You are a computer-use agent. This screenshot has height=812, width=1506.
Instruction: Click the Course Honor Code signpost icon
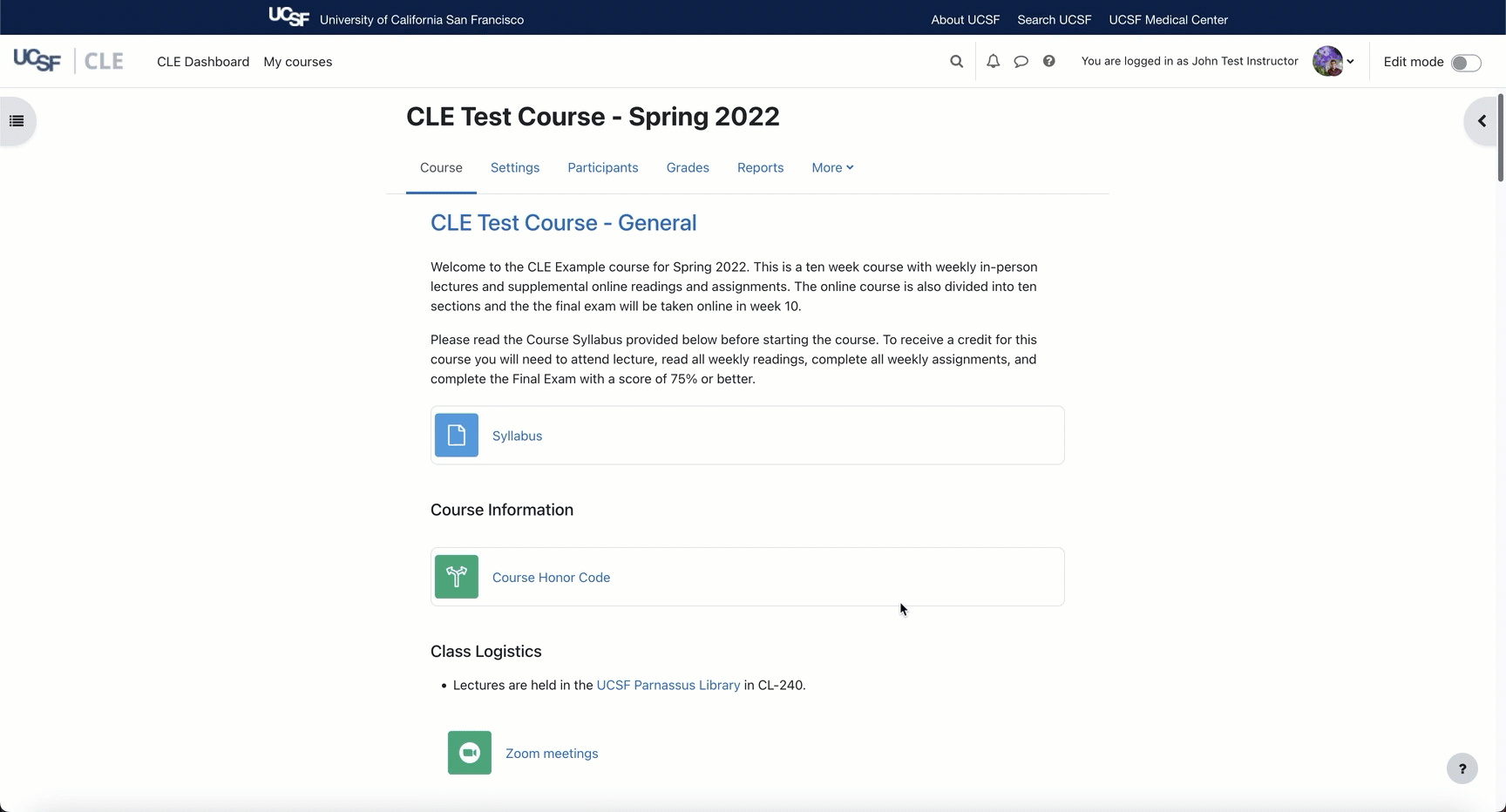point(457,577)
